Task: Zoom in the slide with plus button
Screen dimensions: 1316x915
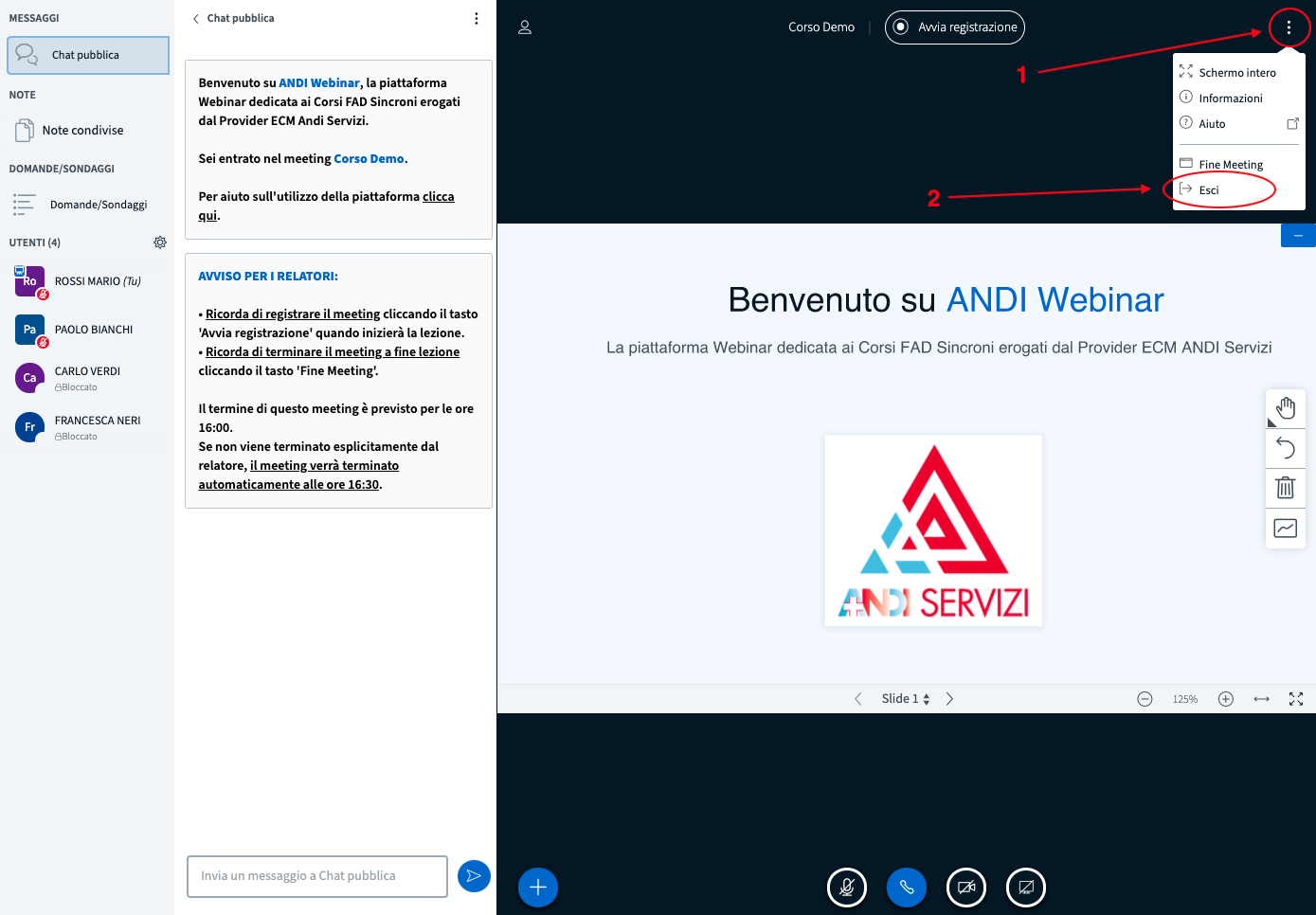Action: [x=1225, y=699]
